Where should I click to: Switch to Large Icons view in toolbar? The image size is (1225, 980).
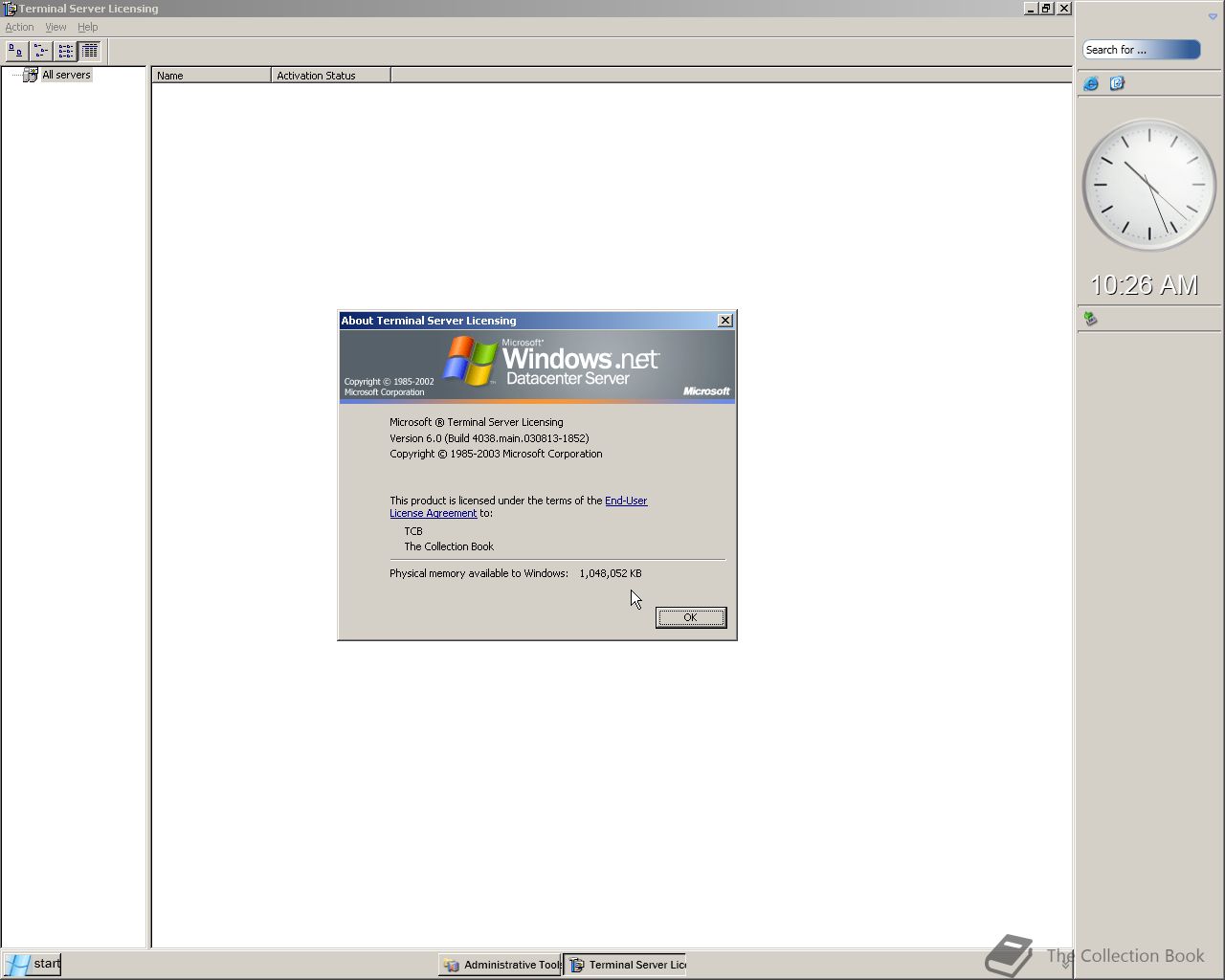(16, 51)
